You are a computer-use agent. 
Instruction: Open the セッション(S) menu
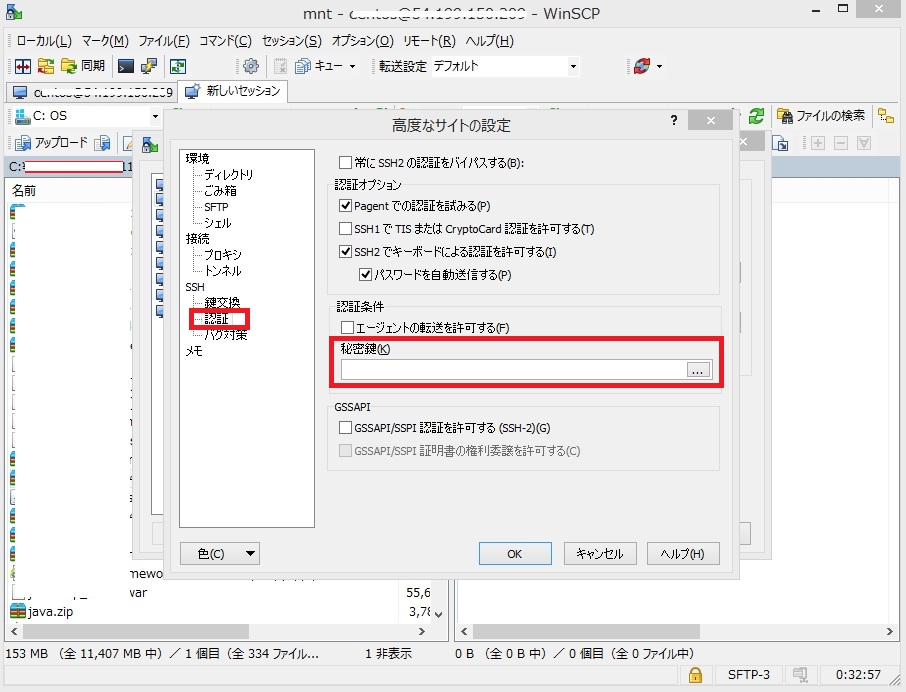point(292,41)
